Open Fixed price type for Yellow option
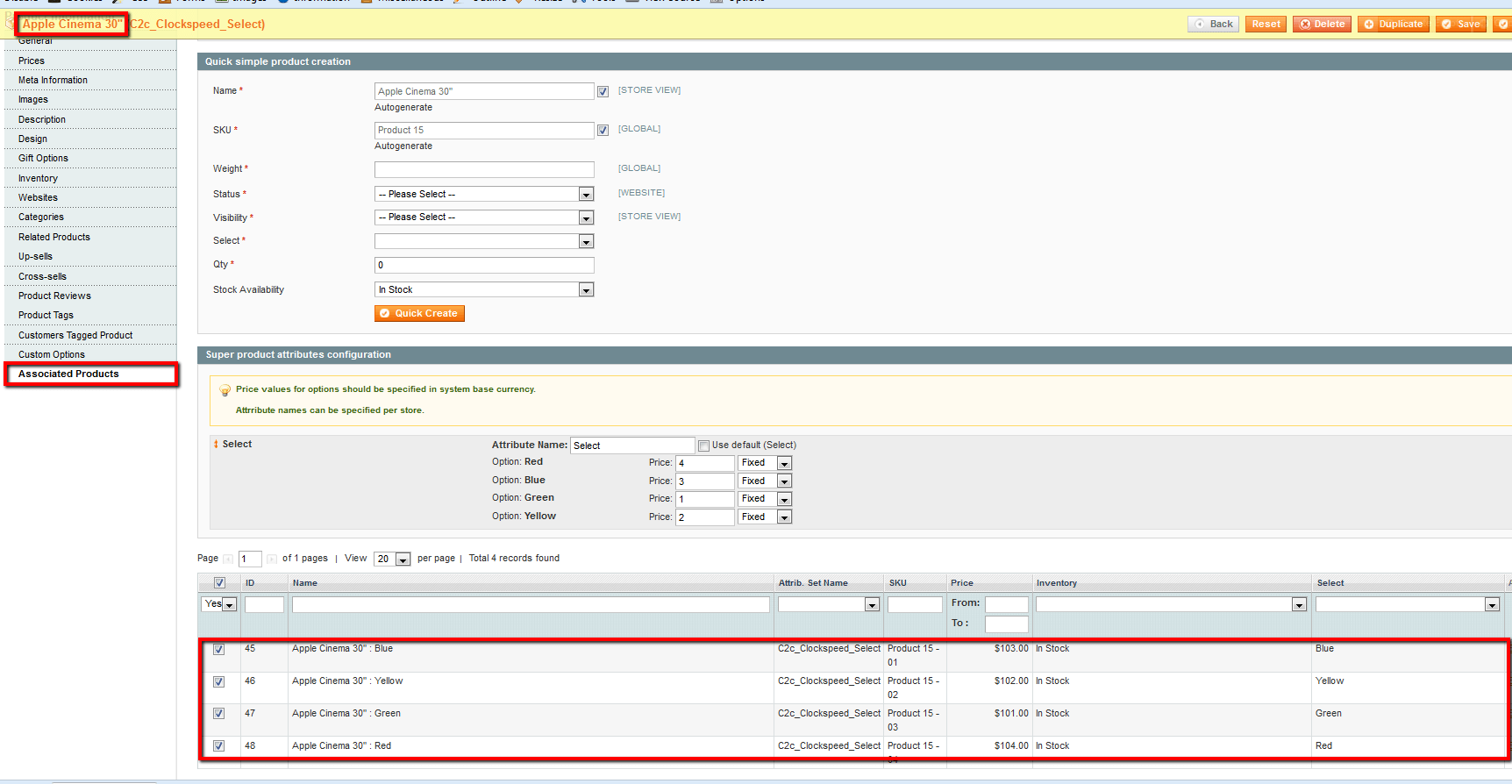1512x784 pixels. coord(765,517)
